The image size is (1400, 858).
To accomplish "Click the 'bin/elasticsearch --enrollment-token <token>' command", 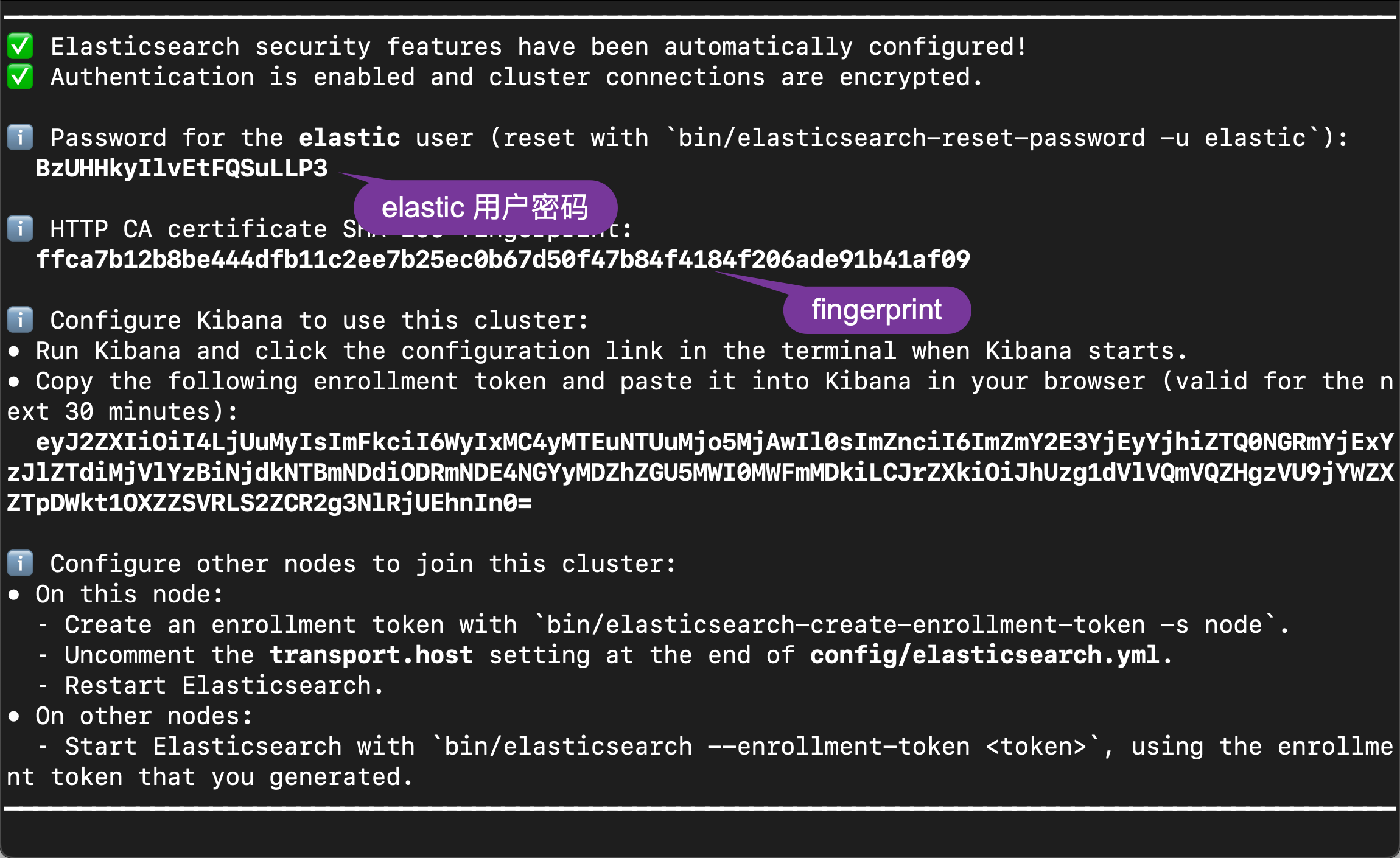I will [766, 747].
